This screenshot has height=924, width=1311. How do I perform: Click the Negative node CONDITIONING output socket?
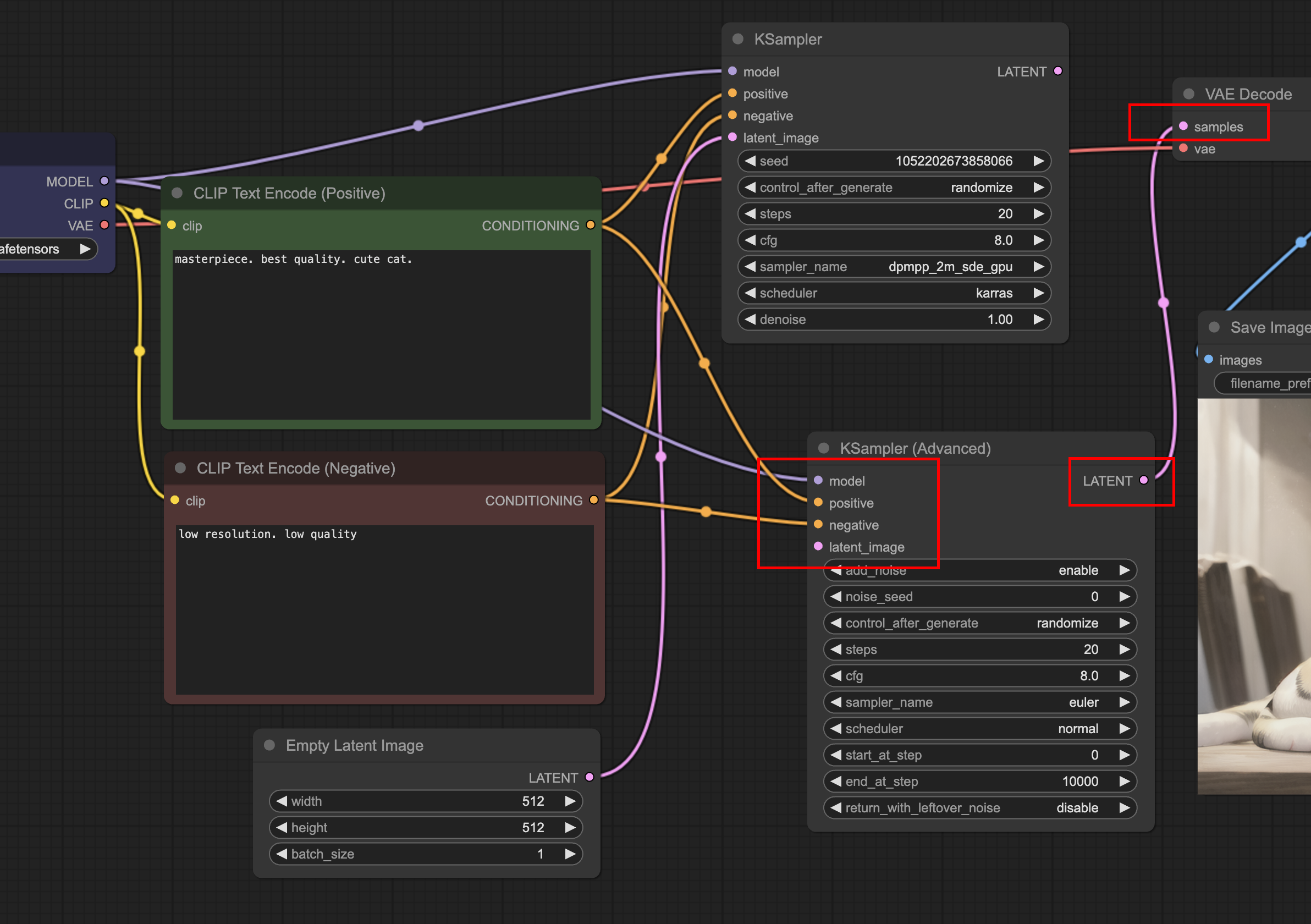593,501
